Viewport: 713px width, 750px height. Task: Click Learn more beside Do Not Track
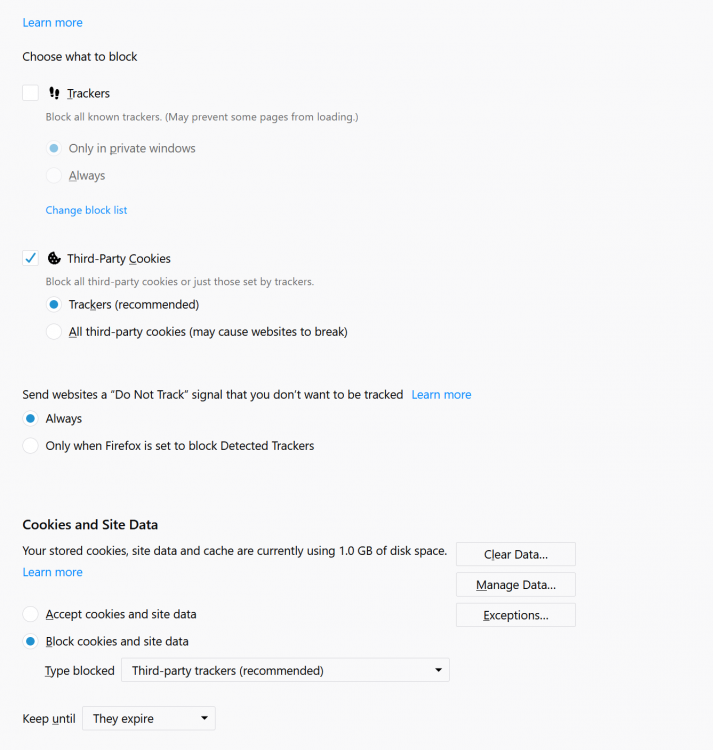click(x=441, y=394)
